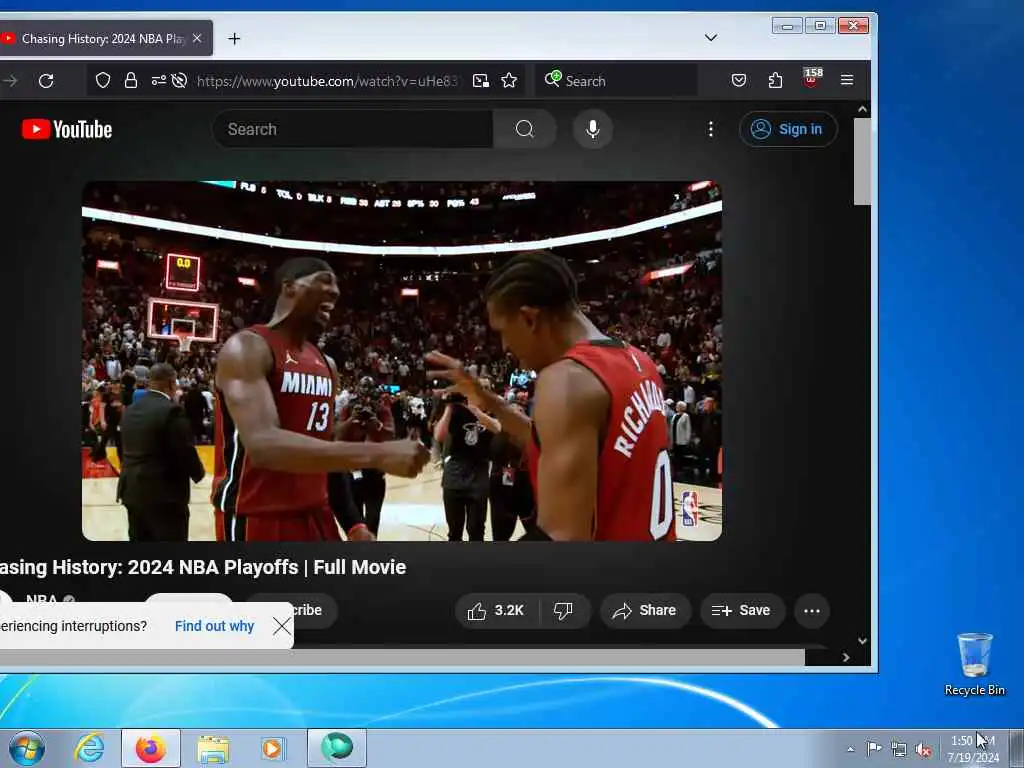Viewport: 1024px width, 768px height.
Task: Open the site permissions icon
Action: pyautogui.click(x=158, y=80)
